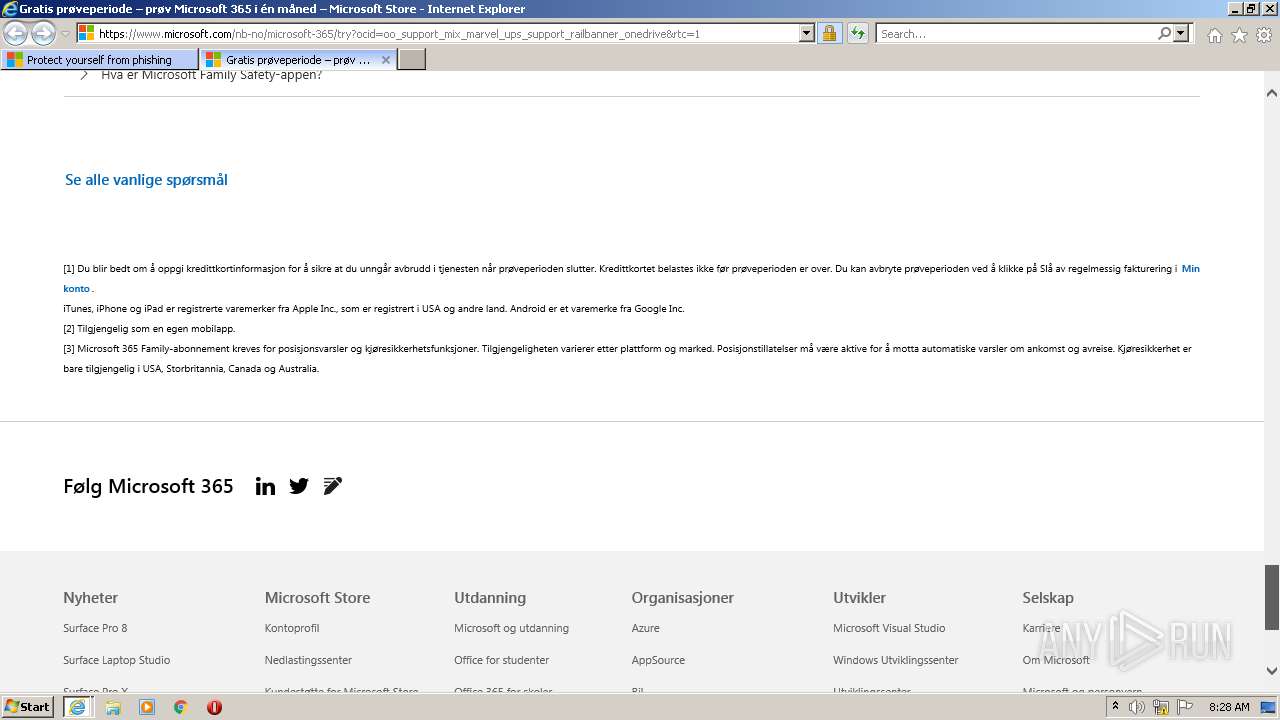Open the network tray icon
The image size is (1280, 720).
coord(1161,707)
